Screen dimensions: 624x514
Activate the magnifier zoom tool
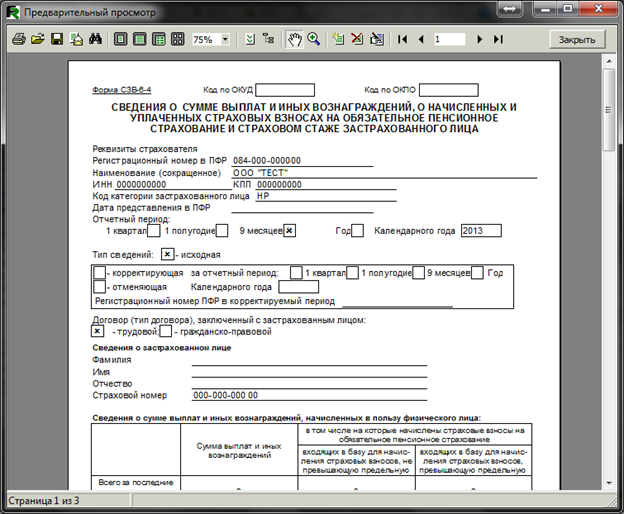pyautogui.click(x=314, y=39)
